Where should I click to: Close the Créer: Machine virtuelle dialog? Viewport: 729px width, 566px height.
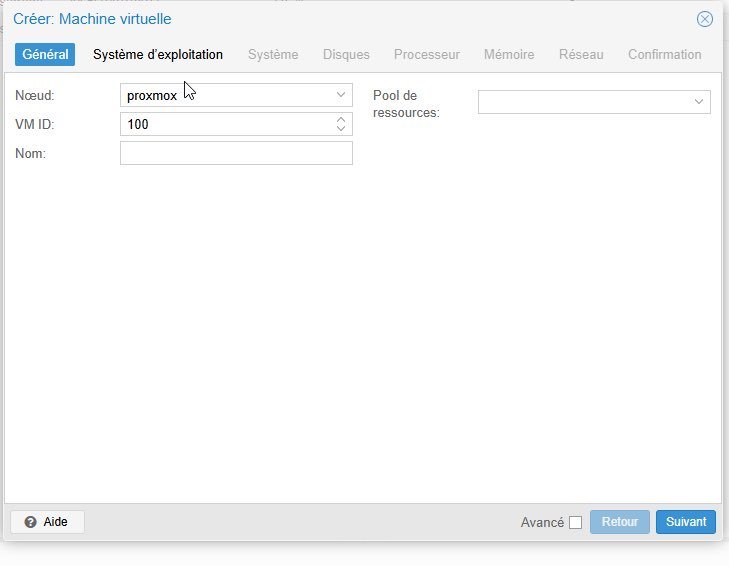coord(704,19)
